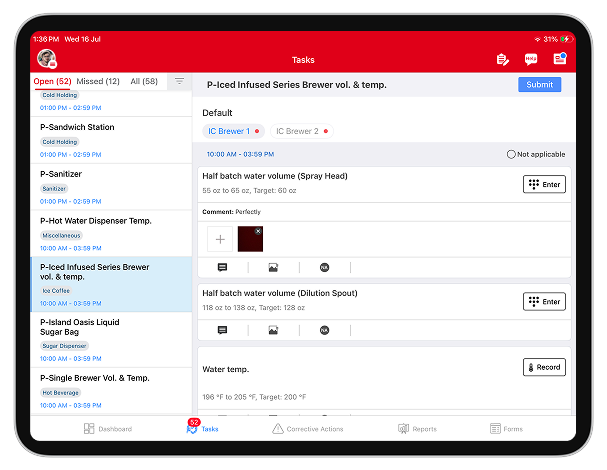This screenshot has height=470, width=607.
Task: Mark the Dilution Spout item as NA
Action: (324, 330)
